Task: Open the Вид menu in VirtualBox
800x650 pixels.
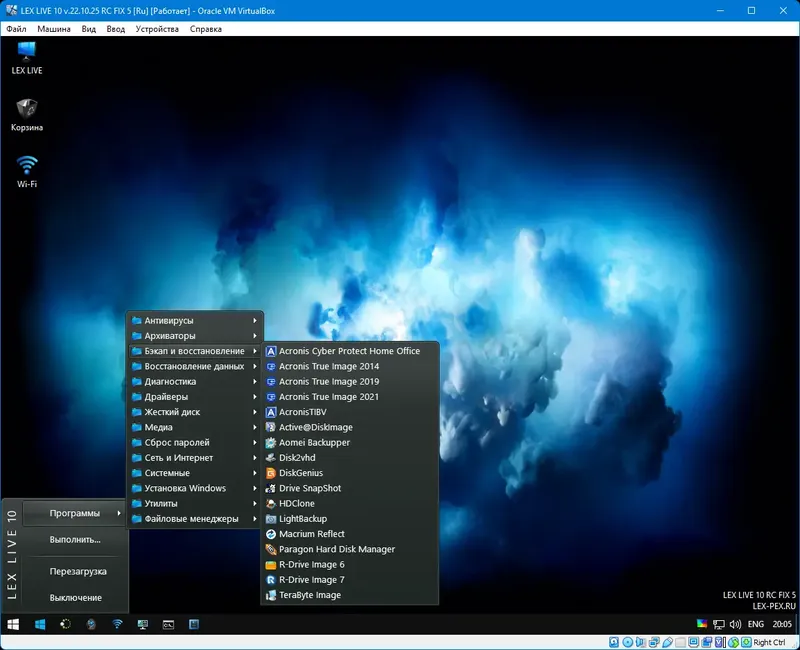Action: click(89, 29)
